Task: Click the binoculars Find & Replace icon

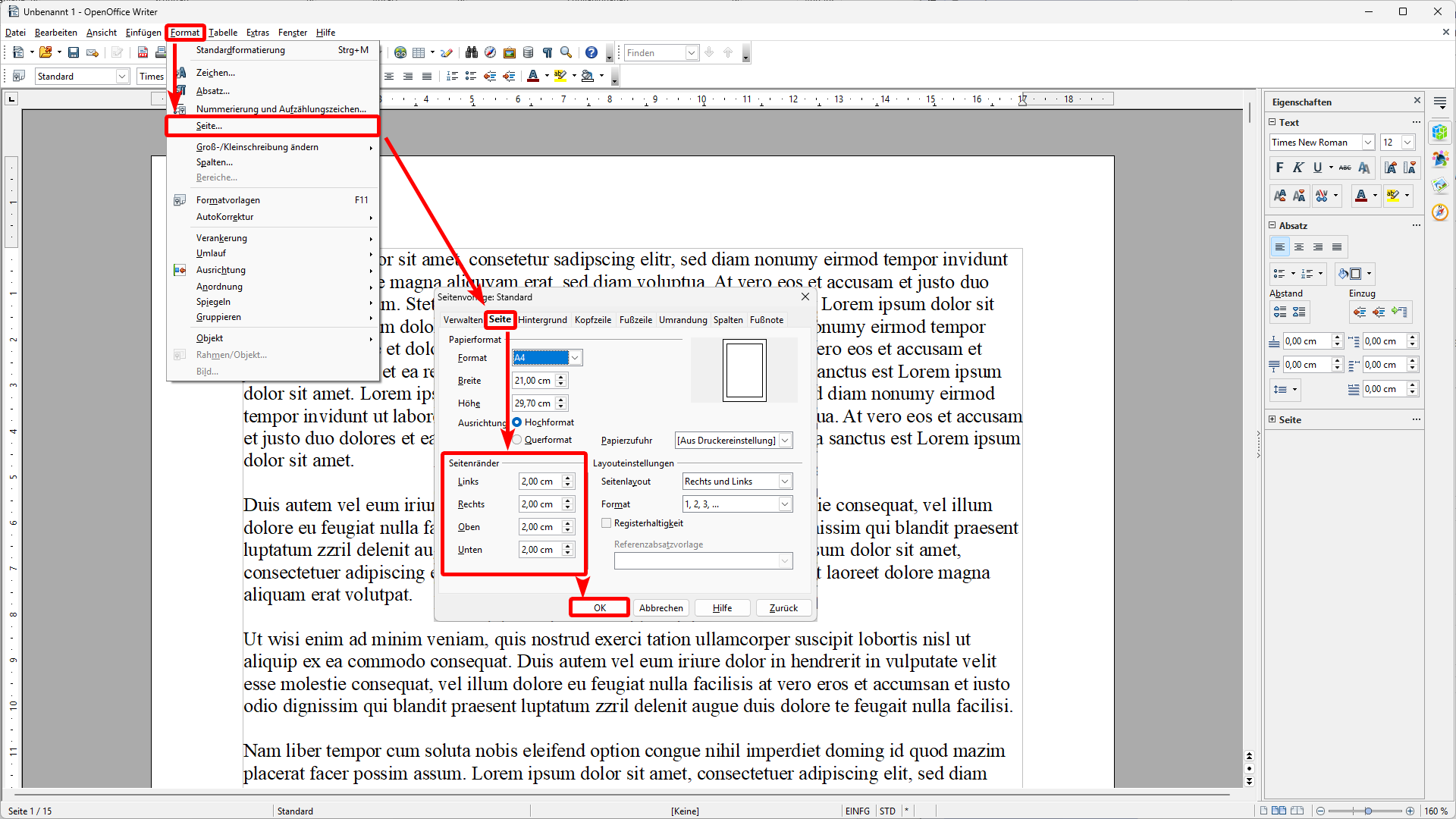Action: pos(472,52)
